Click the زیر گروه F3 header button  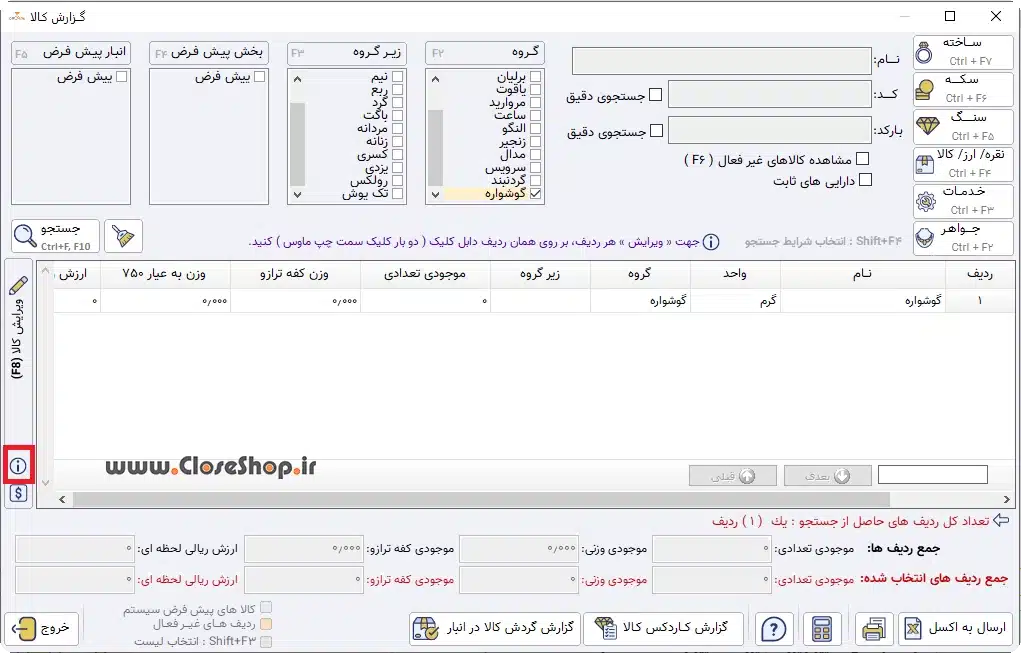pyautogui.click(x=347, y=53)
